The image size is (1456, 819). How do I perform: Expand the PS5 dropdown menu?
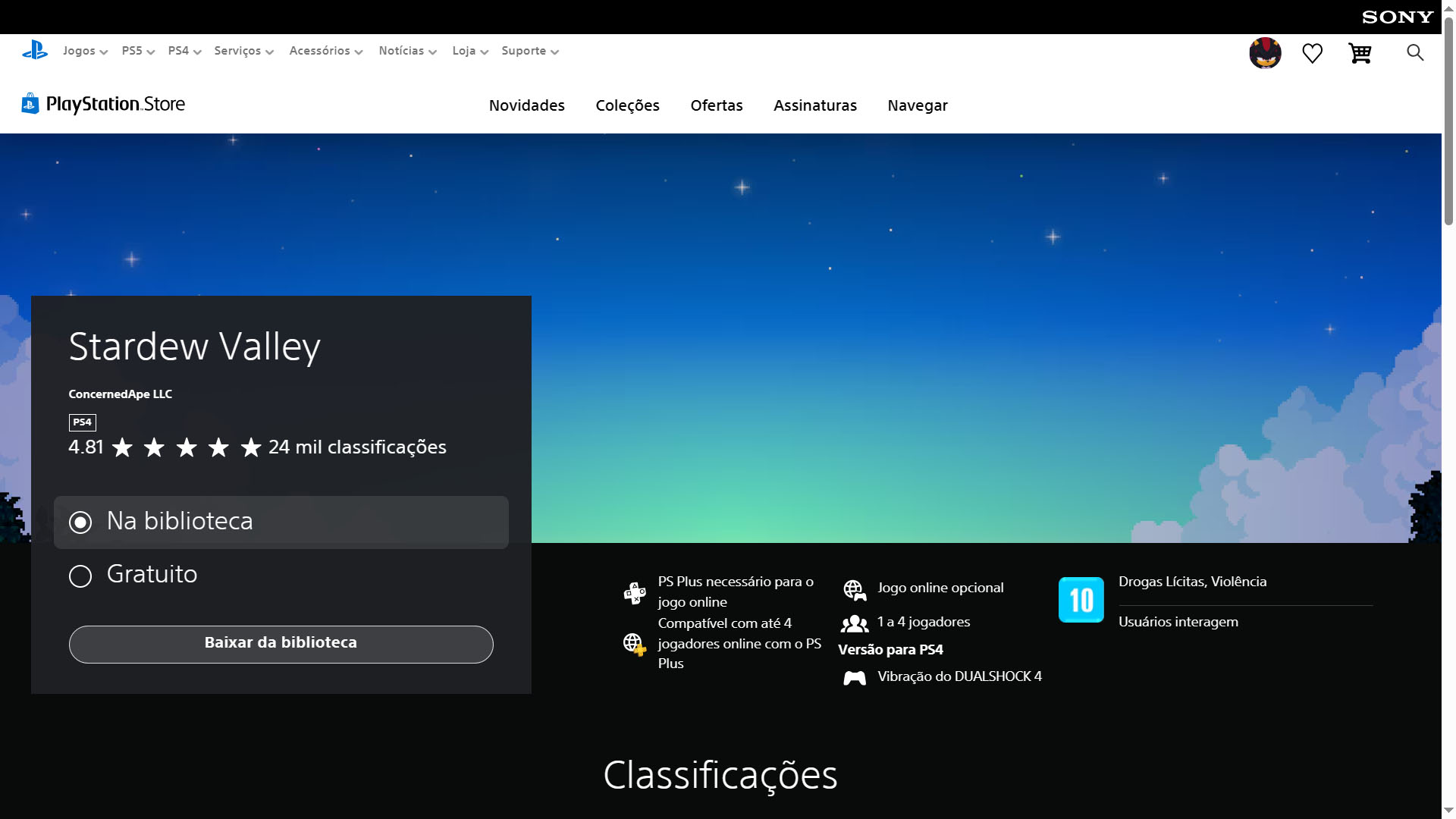[x=138, y=51]
